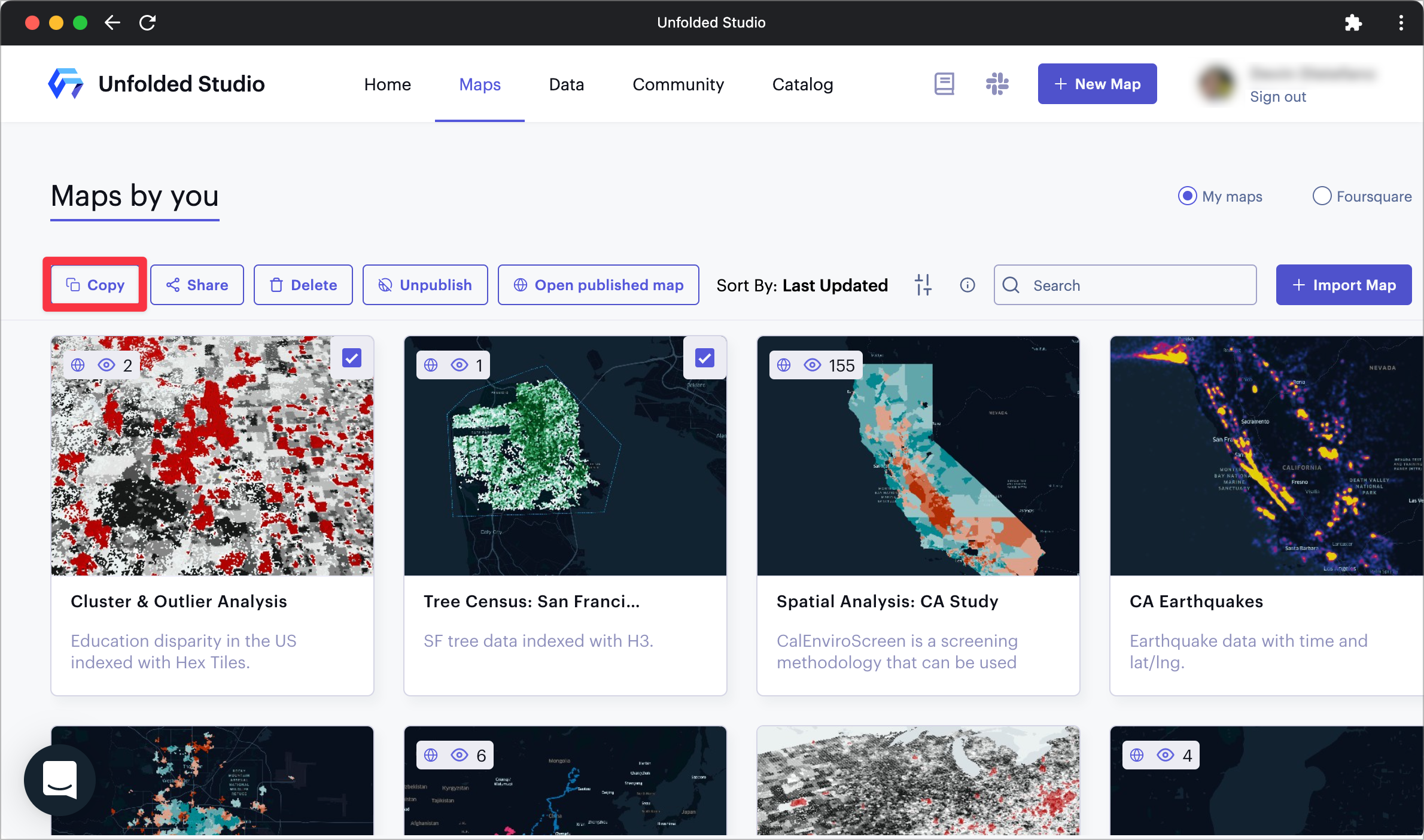The width and height of the screenshot is (1424, 840).
Task: Select the Foursquare radio button
Action: [x=1321, y=196]
